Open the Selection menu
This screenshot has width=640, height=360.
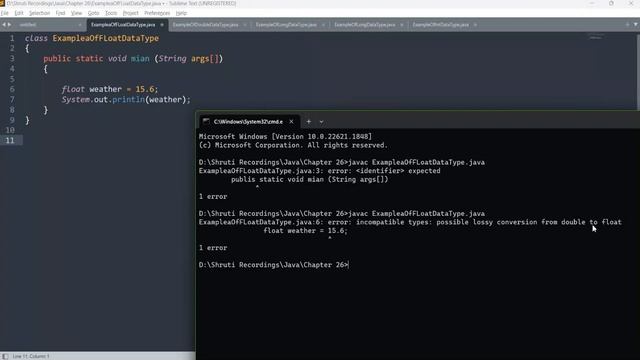tap(39, 13)
